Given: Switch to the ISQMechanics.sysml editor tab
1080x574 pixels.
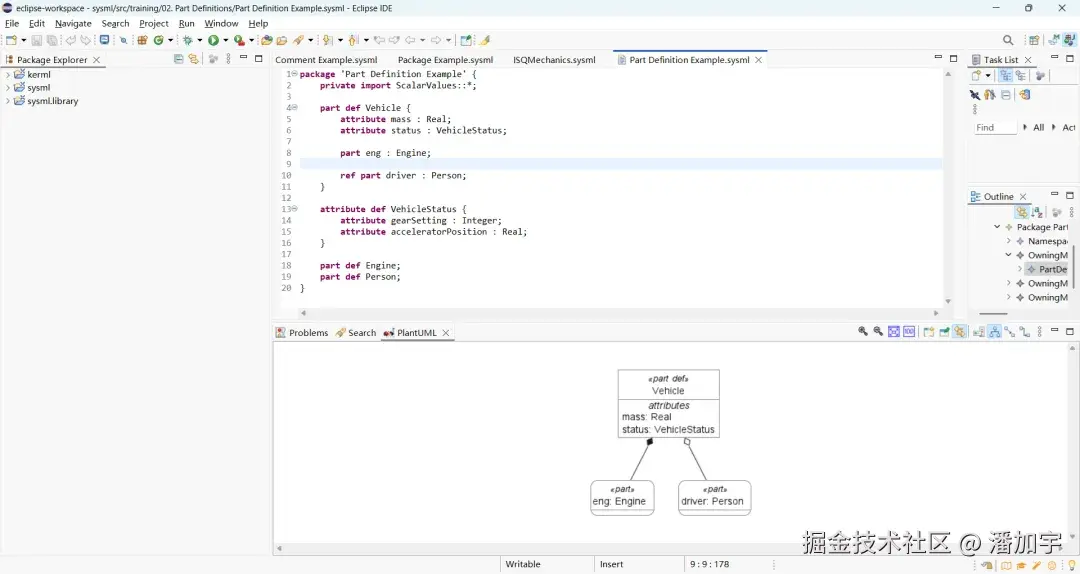Looking at the screenshot, I should [x=554, y=60].
